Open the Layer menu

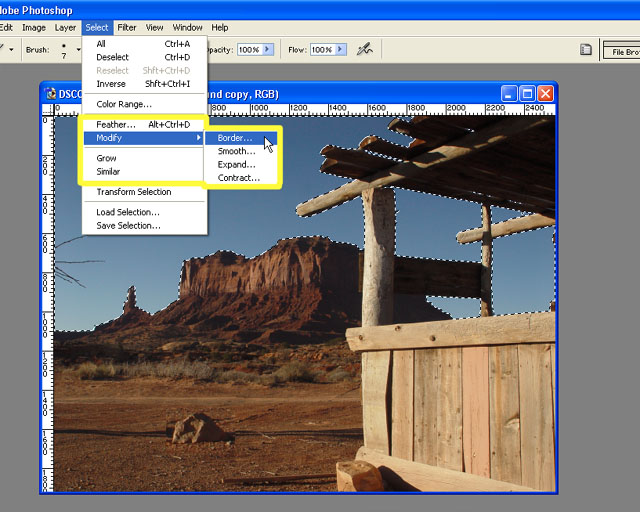pos(65,27)
